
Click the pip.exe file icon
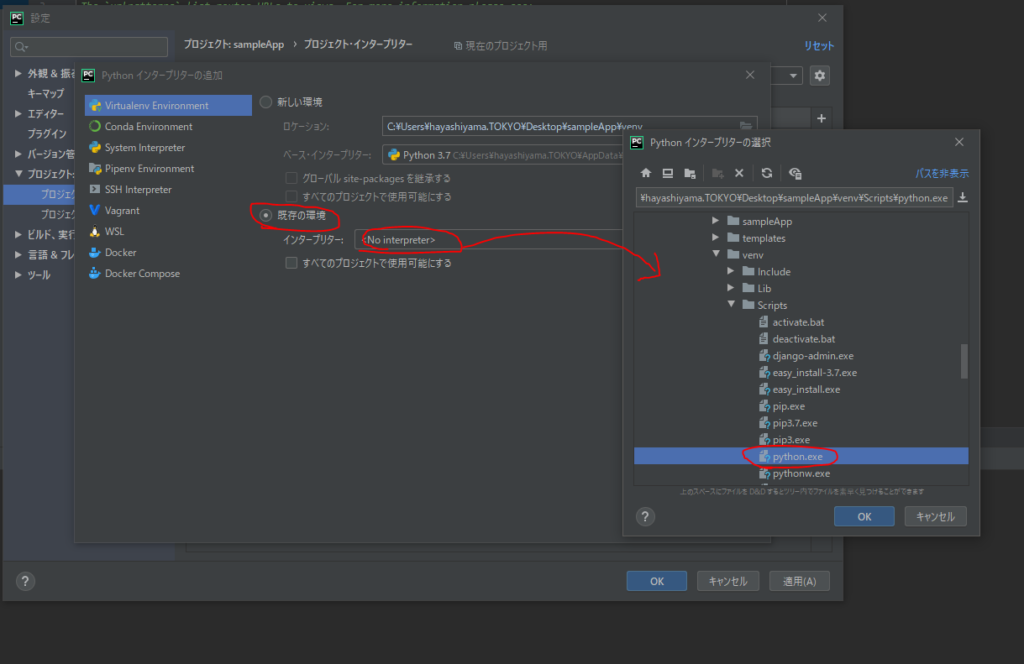click(764, 406)
